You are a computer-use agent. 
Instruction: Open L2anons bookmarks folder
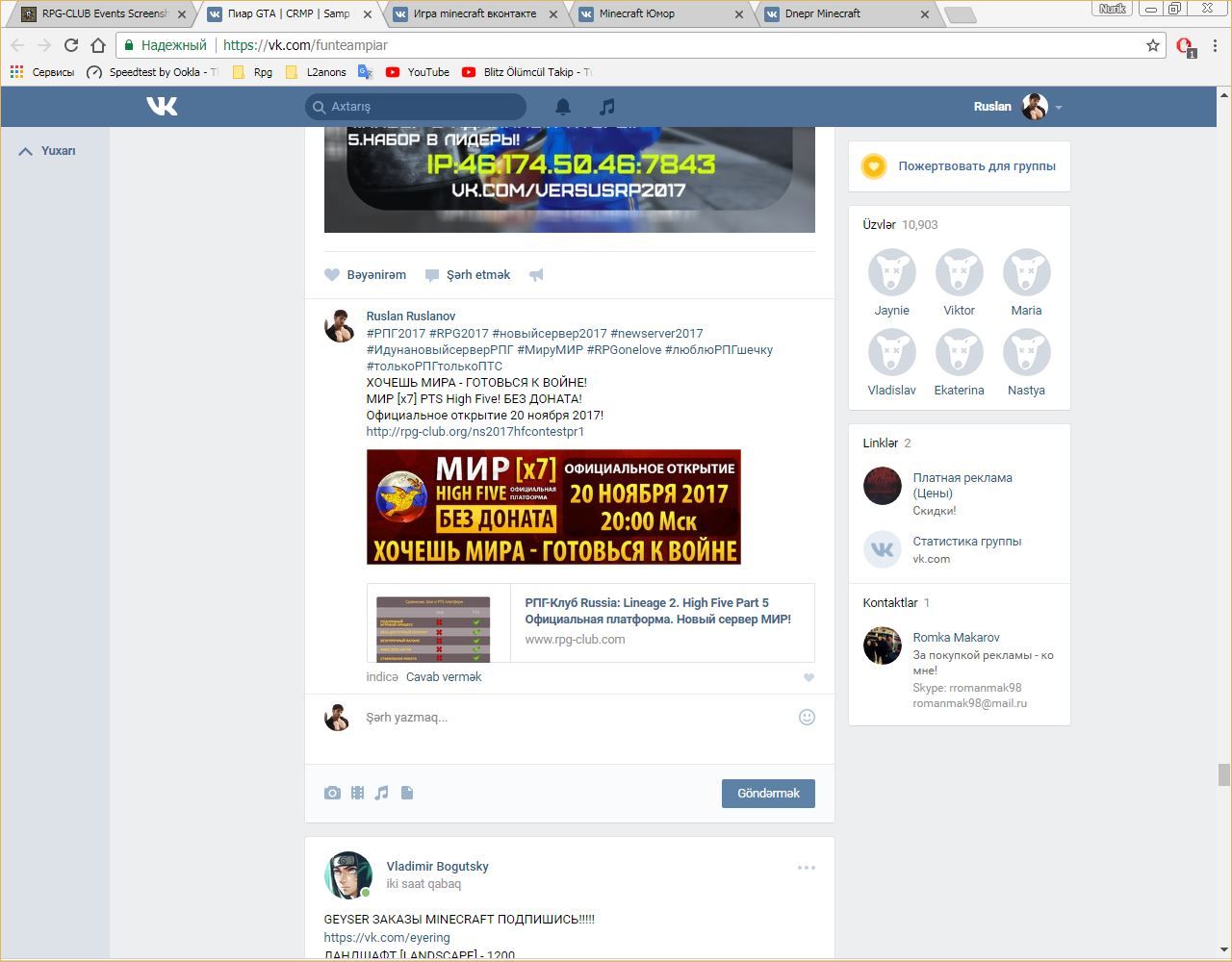(x=316, y=72)
